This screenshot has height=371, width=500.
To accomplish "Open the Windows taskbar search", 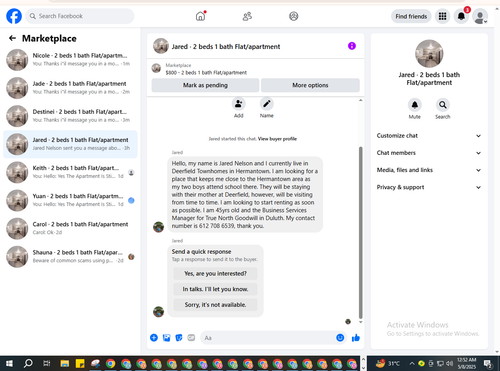I will tap(28, 363).
